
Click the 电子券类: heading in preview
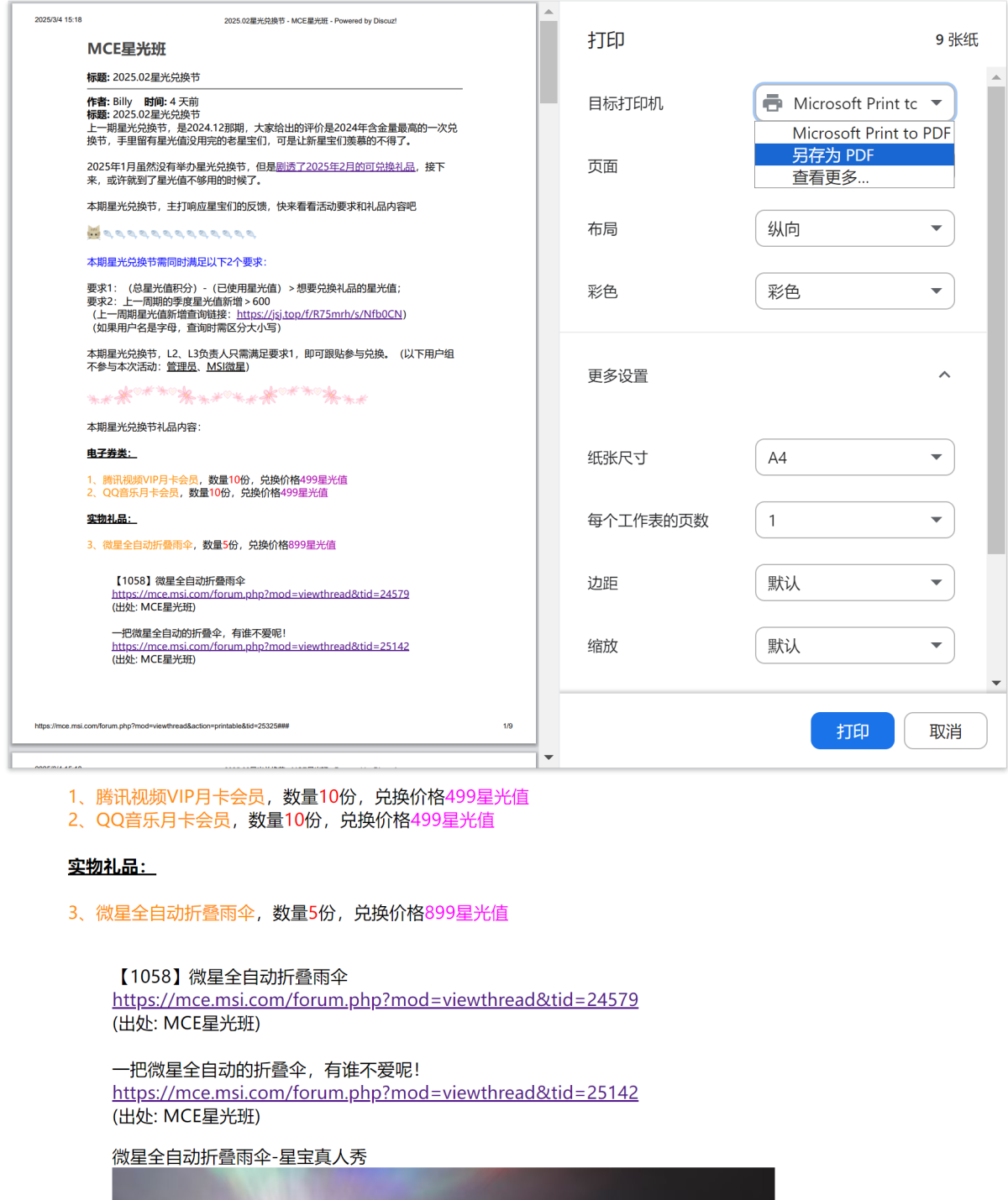click(x=112, y=453)
